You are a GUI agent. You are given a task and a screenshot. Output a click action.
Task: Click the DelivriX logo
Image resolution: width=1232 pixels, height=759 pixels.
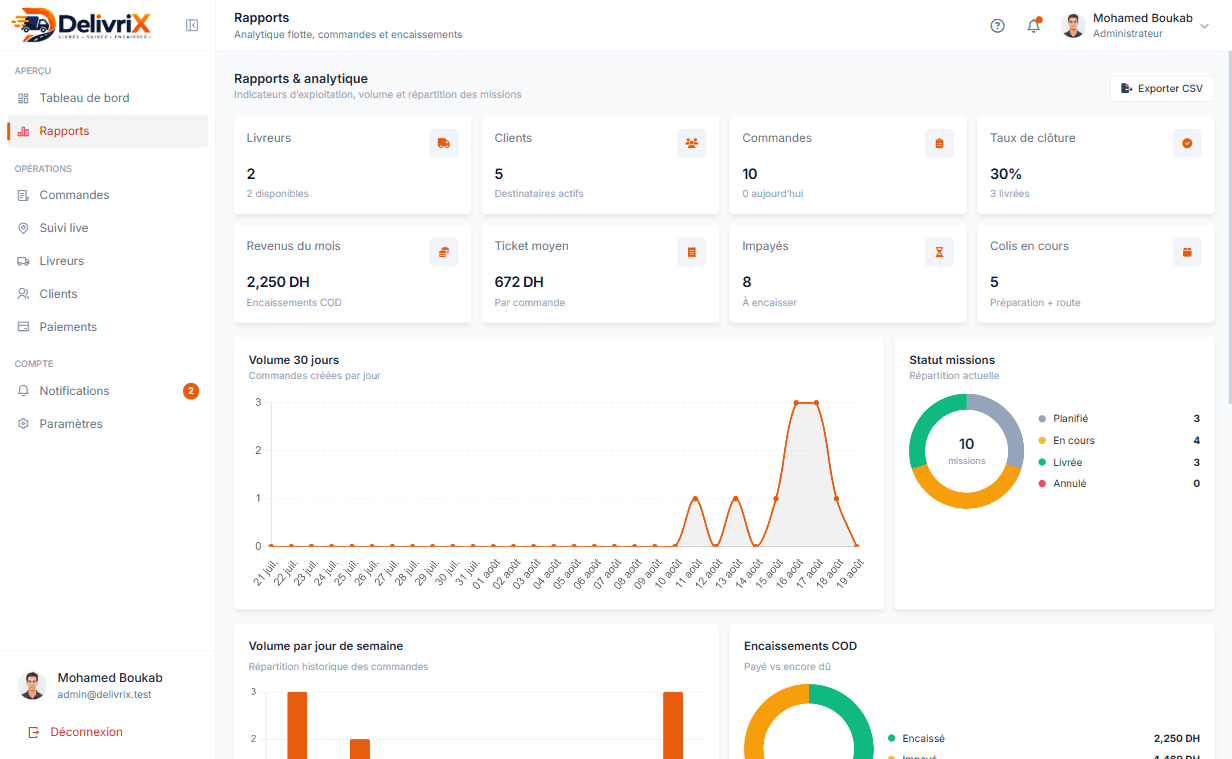83,25
